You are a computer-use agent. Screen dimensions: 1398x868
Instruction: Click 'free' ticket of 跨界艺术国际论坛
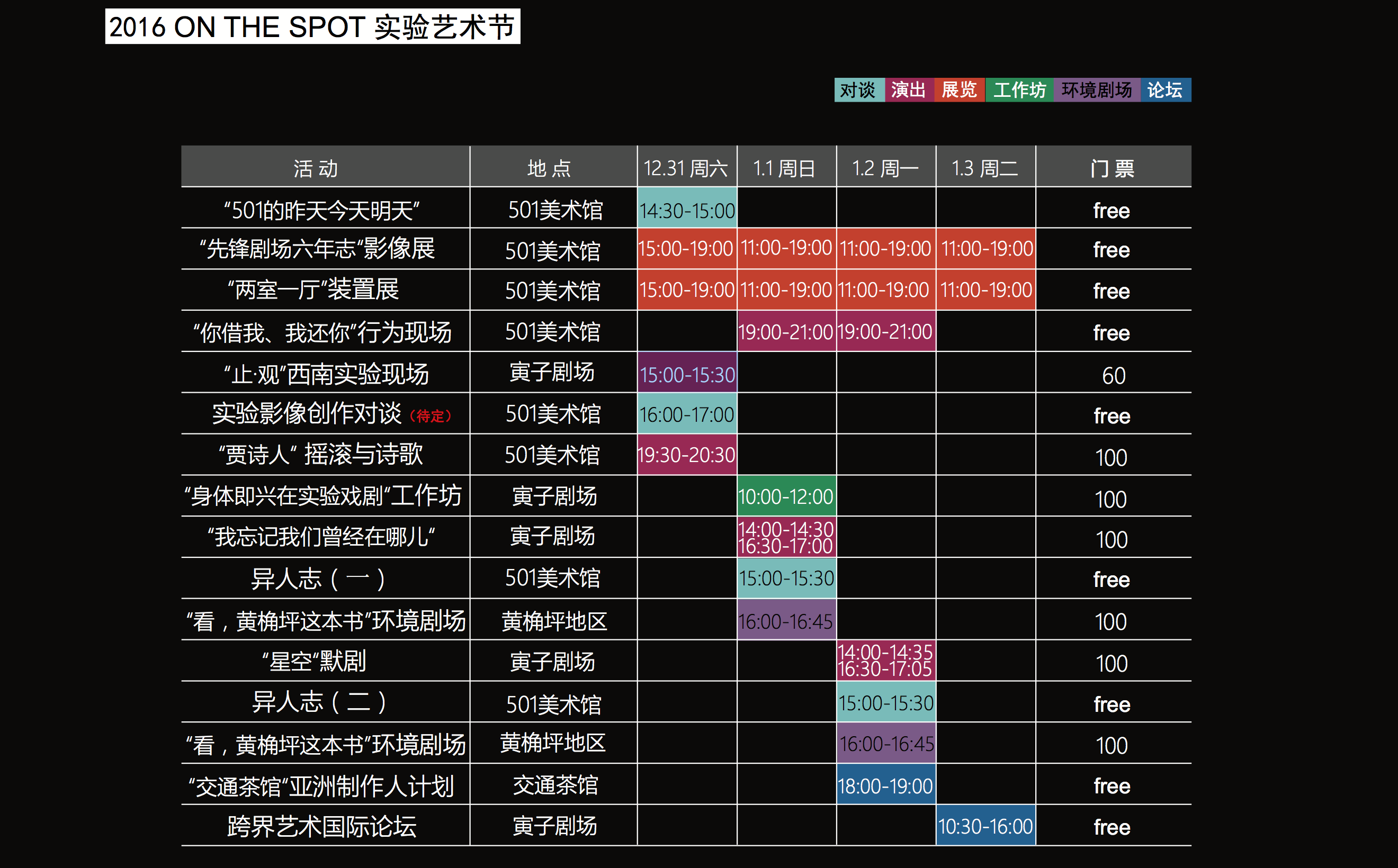1112,827
